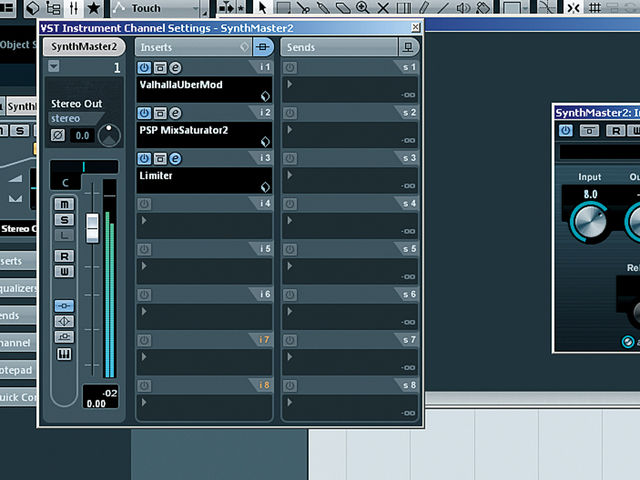This screenshot has width=640, height=480.
Task: Click the Snap crossing icon in toolbar
Action: click(x=573, y=7)
